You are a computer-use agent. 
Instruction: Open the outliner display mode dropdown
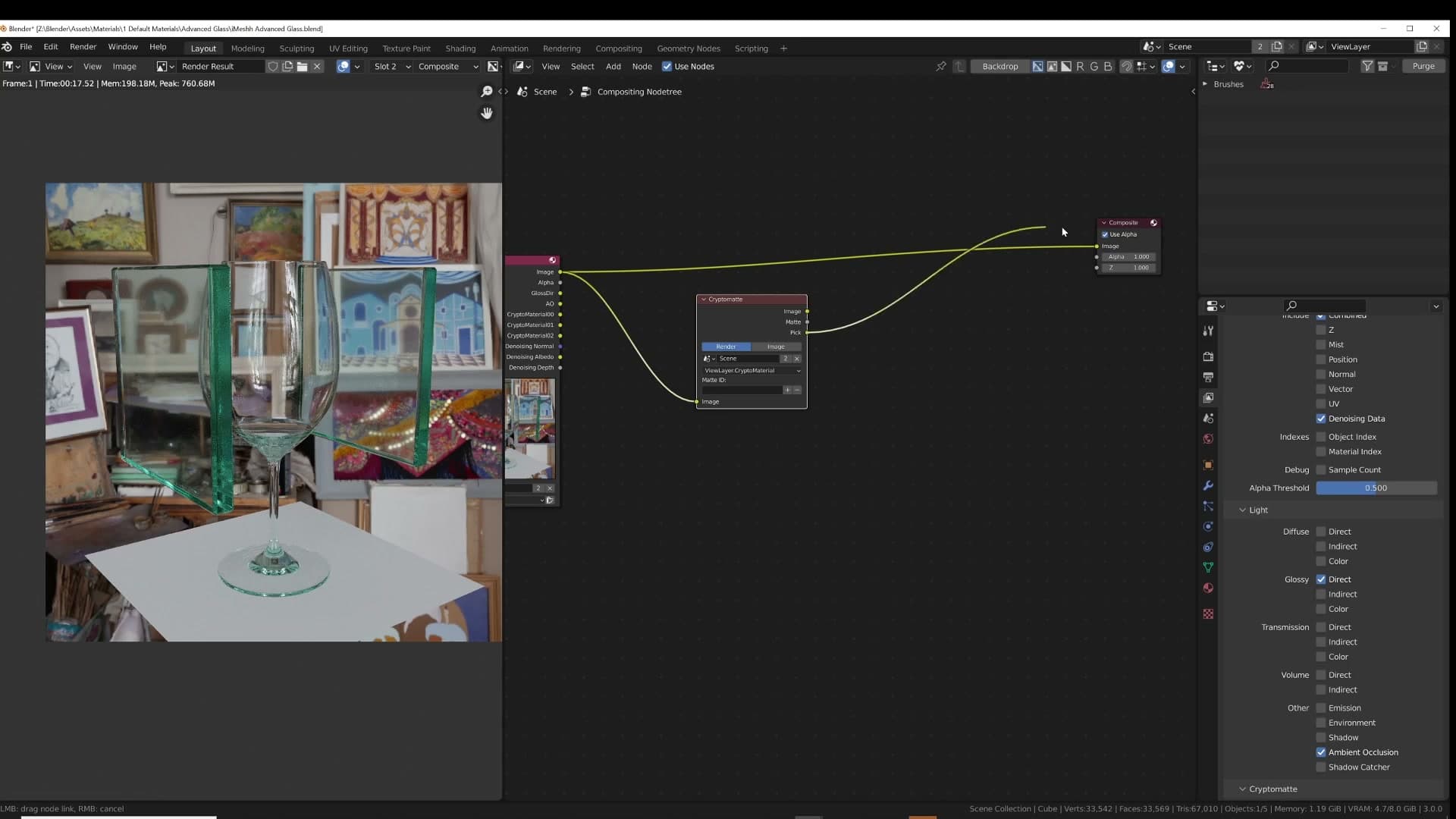pos(1216,67)
